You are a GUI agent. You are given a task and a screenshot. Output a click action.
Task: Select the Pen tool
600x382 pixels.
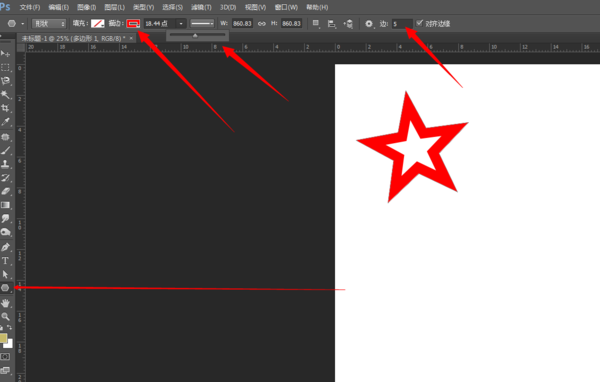(5, 247)
